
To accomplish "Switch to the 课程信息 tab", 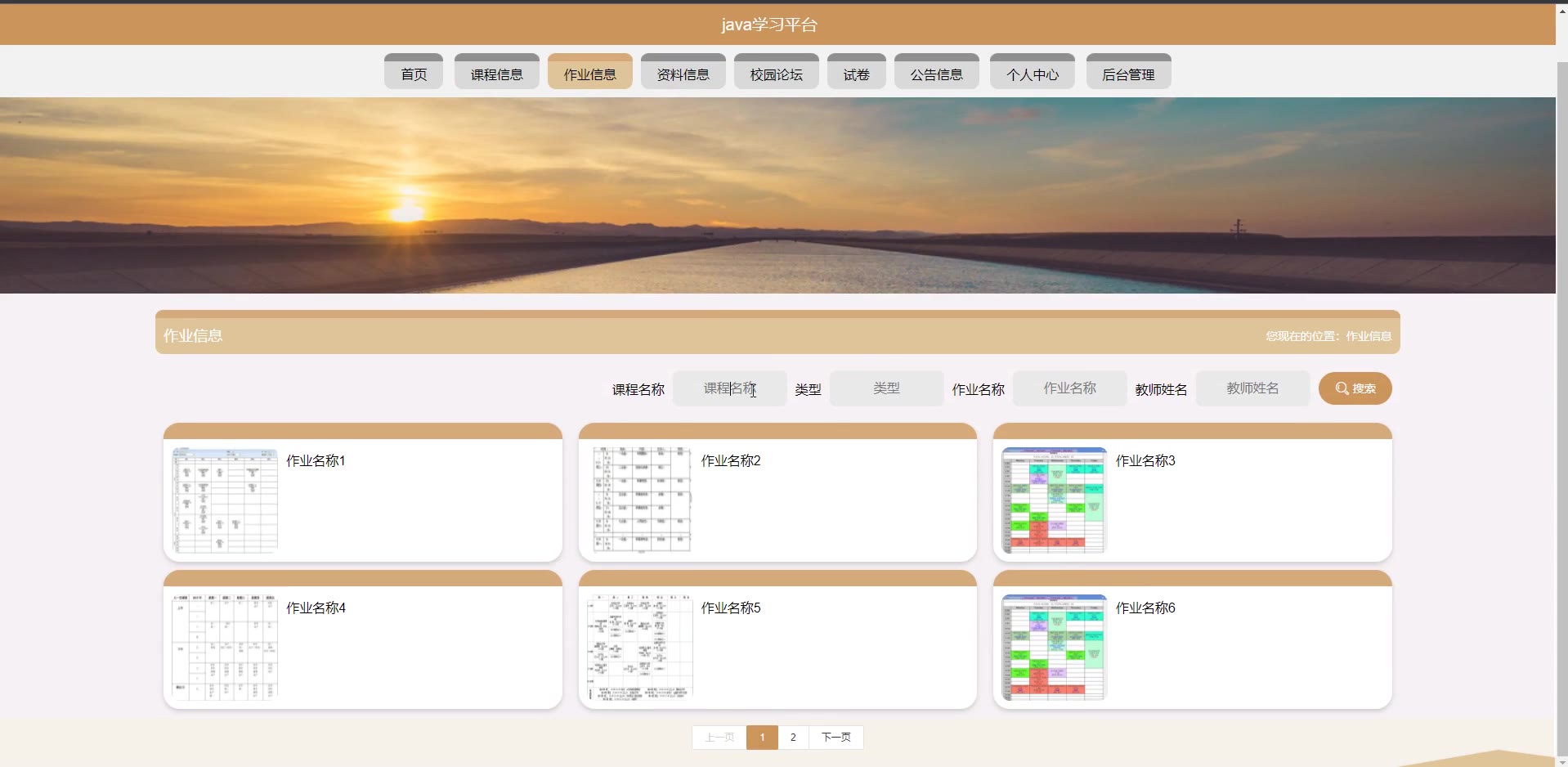I will click(496, 74).
